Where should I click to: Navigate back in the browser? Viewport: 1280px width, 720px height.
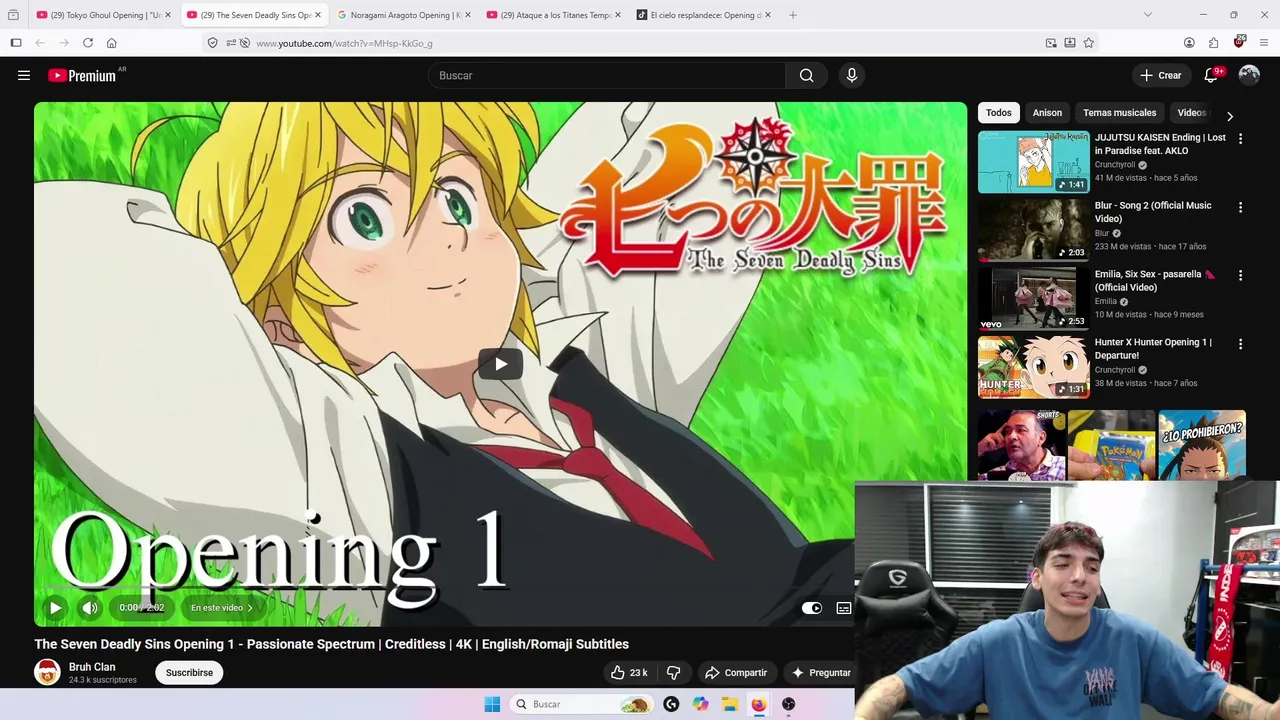click(40, 43)
